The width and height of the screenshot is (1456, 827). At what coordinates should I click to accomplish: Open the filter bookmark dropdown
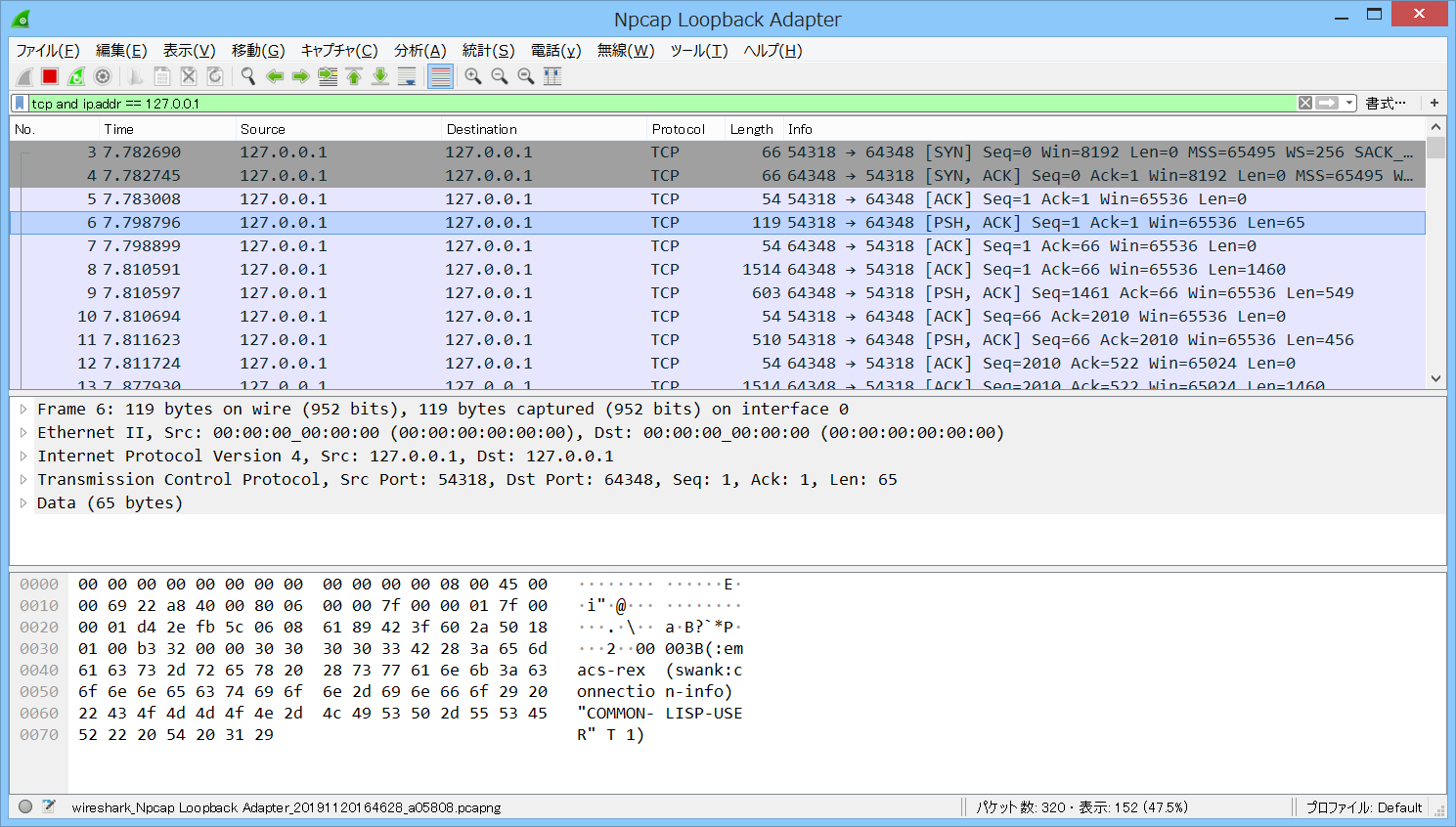pos(22,102)
